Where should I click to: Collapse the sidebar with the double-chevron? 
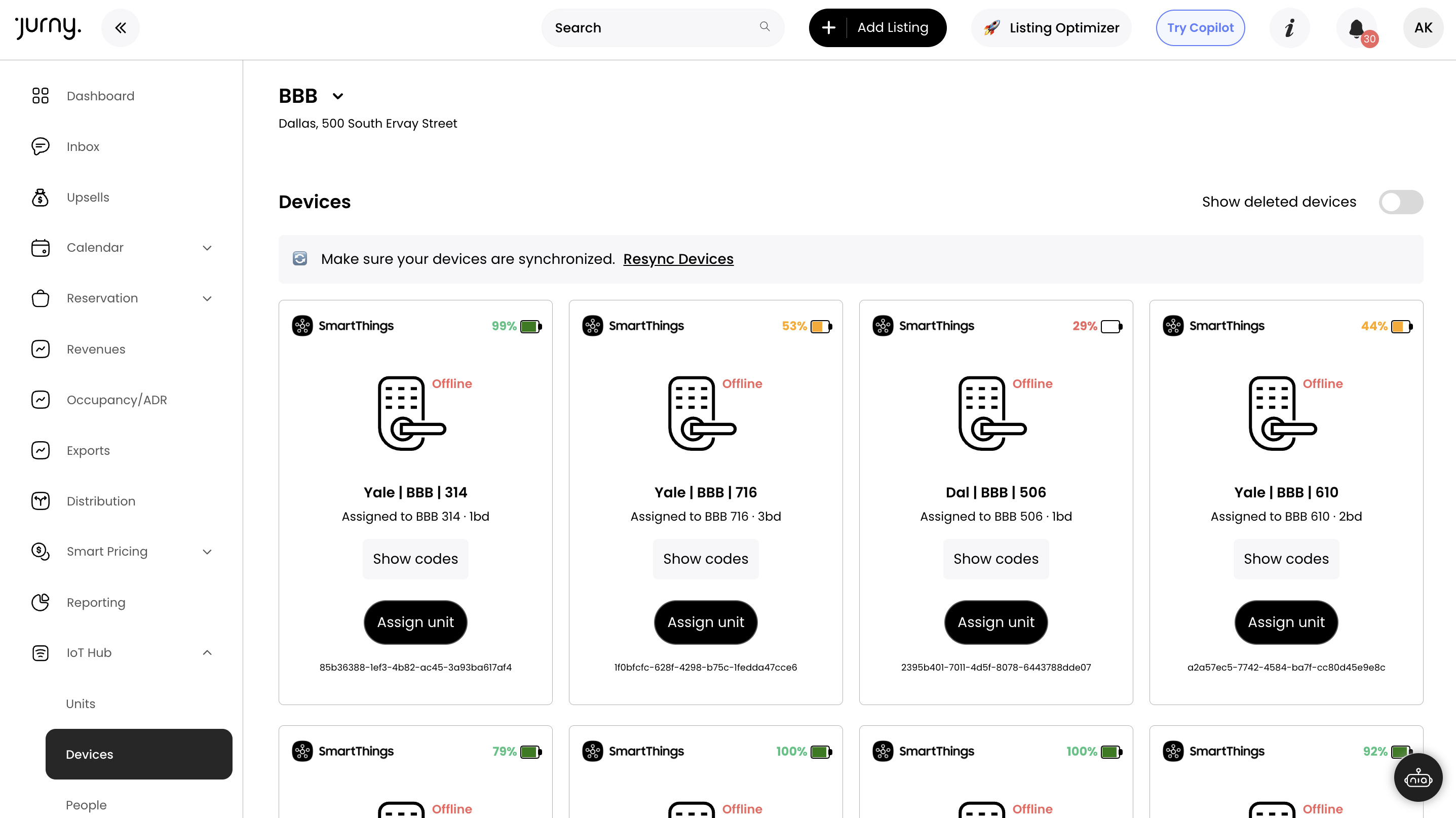click(121, 27)
